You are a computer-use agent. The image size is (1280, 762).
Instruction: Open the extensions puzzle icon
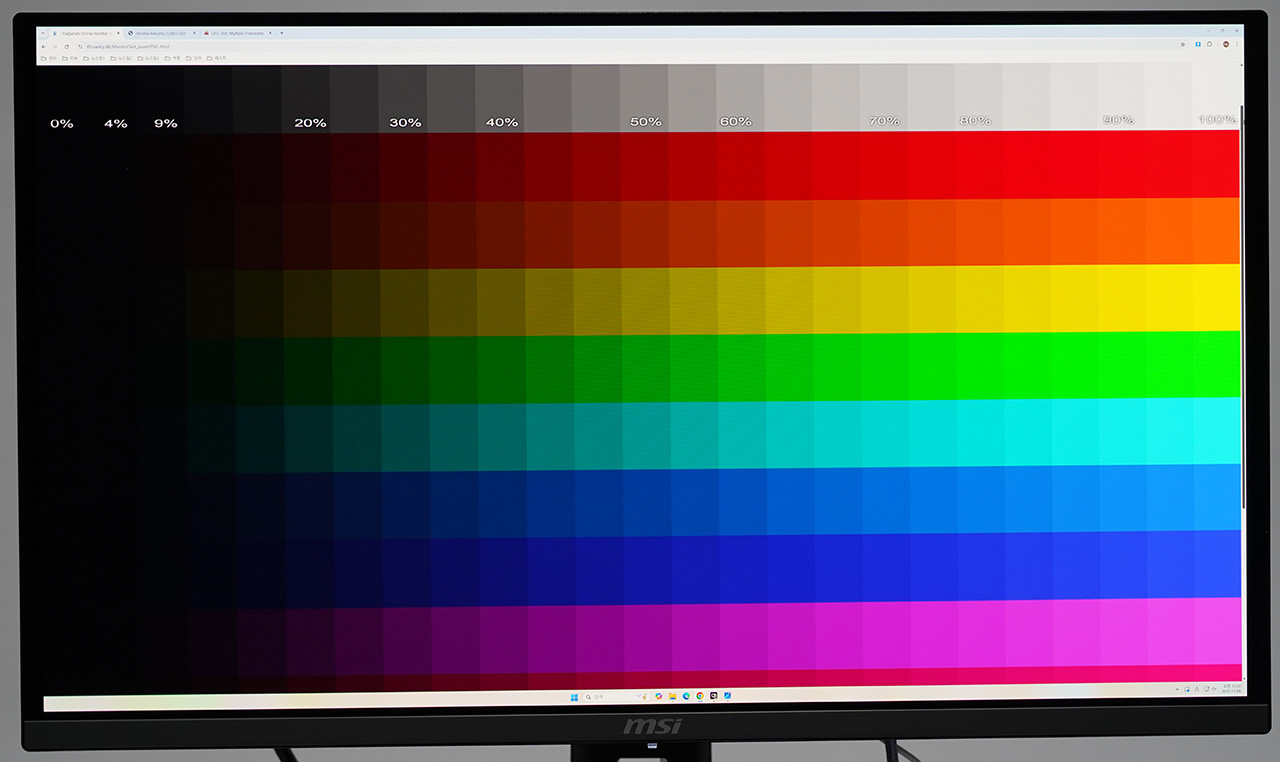coord(1211,44)
